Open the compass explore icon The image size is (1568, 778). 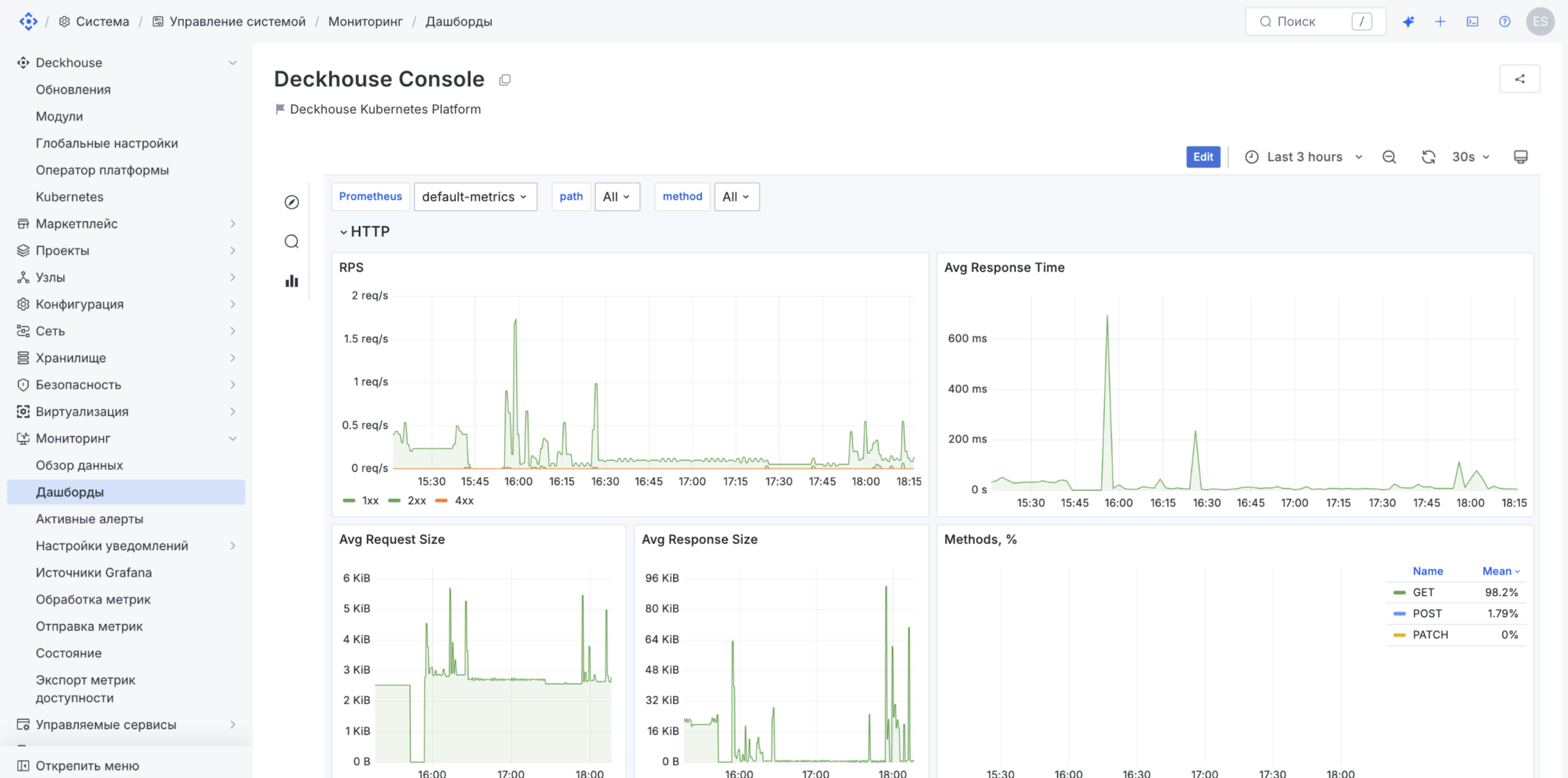[x=292, y=202]
